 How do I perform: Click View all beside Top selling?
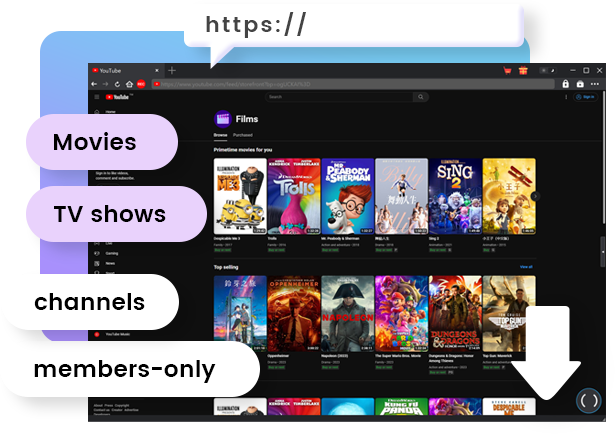pos(526,267)
